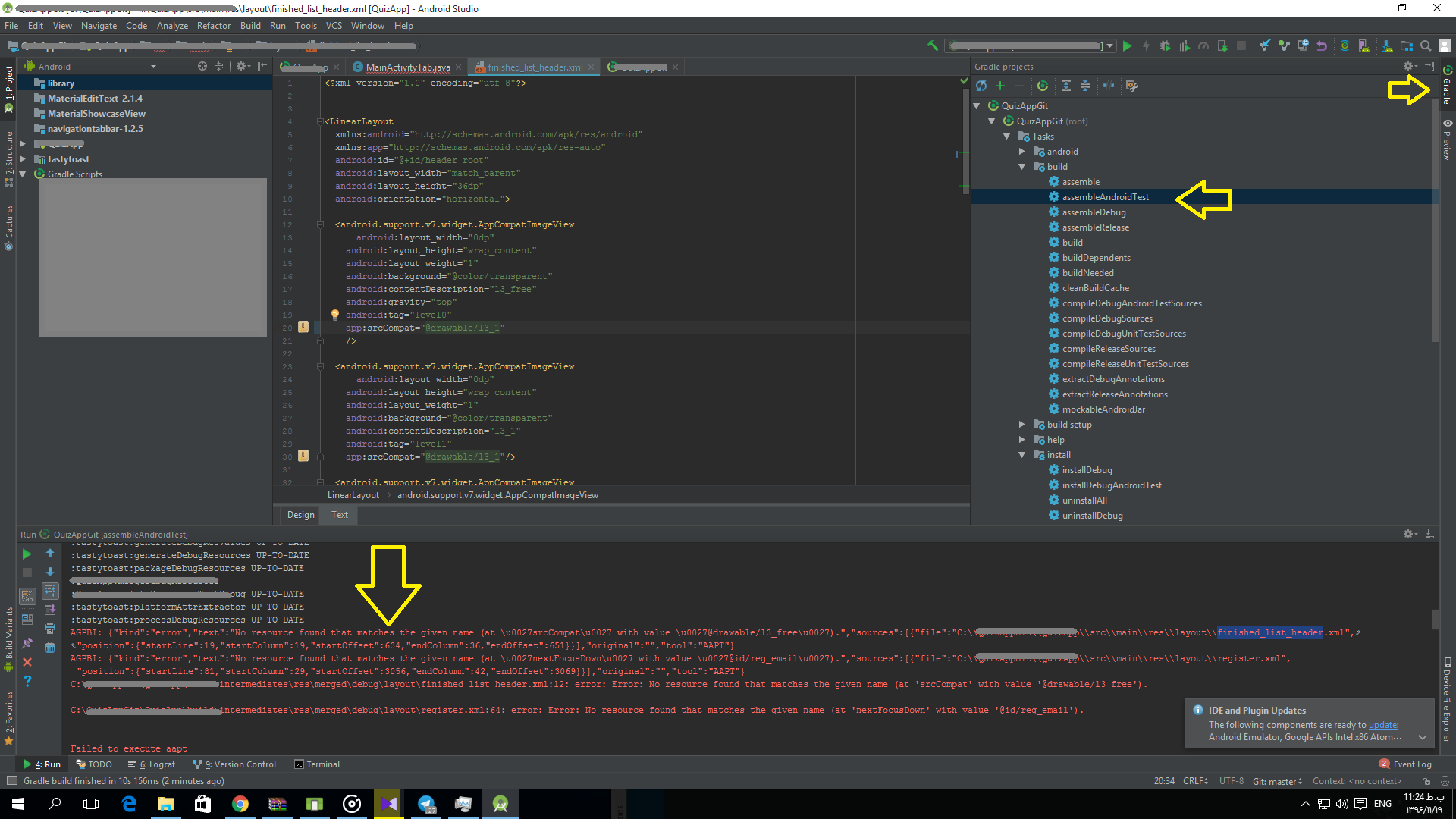
Task: Toggle the Build Variants side panel
Action: click(8, 639)
